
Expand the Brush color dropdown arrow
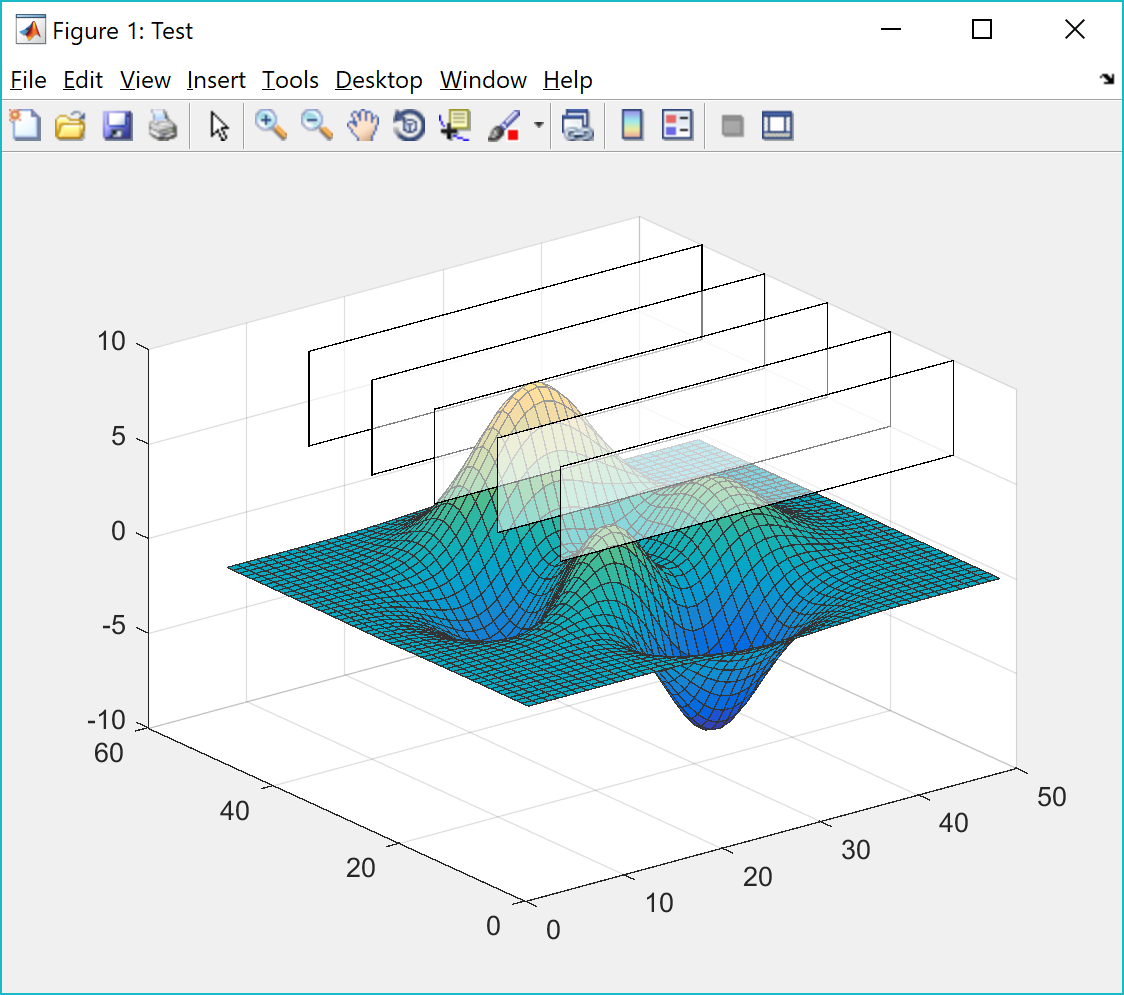(x=539, y=126)
